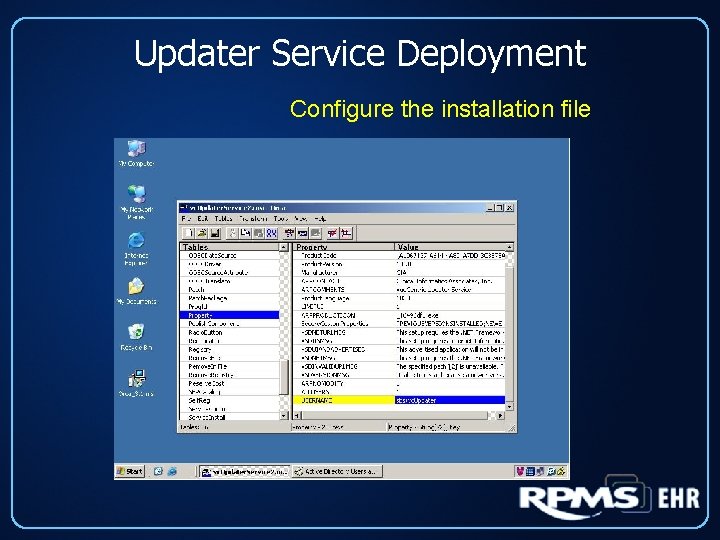
Task: Open the Help menu
Action: point(320,219)
